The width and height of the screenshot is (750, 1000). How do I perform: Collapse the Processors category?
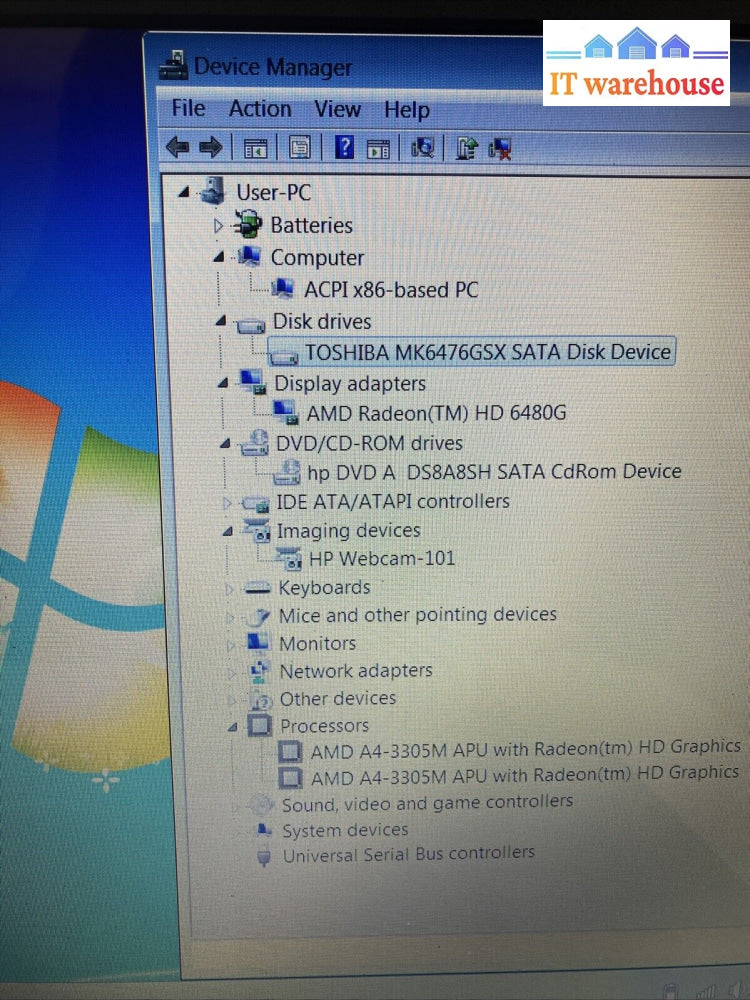(231, 726)
